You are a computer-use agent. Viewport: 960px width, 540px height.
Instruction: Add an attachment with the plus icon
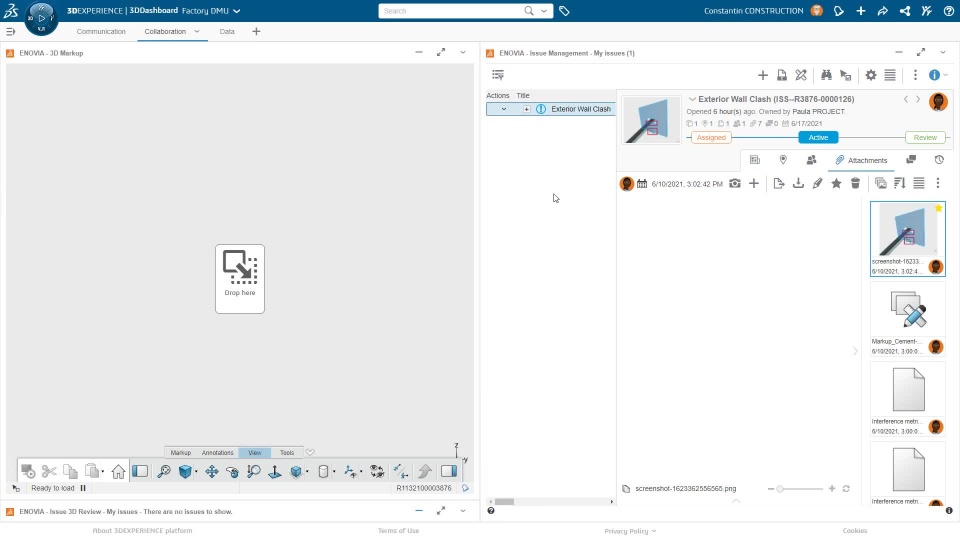pos(754,183)
